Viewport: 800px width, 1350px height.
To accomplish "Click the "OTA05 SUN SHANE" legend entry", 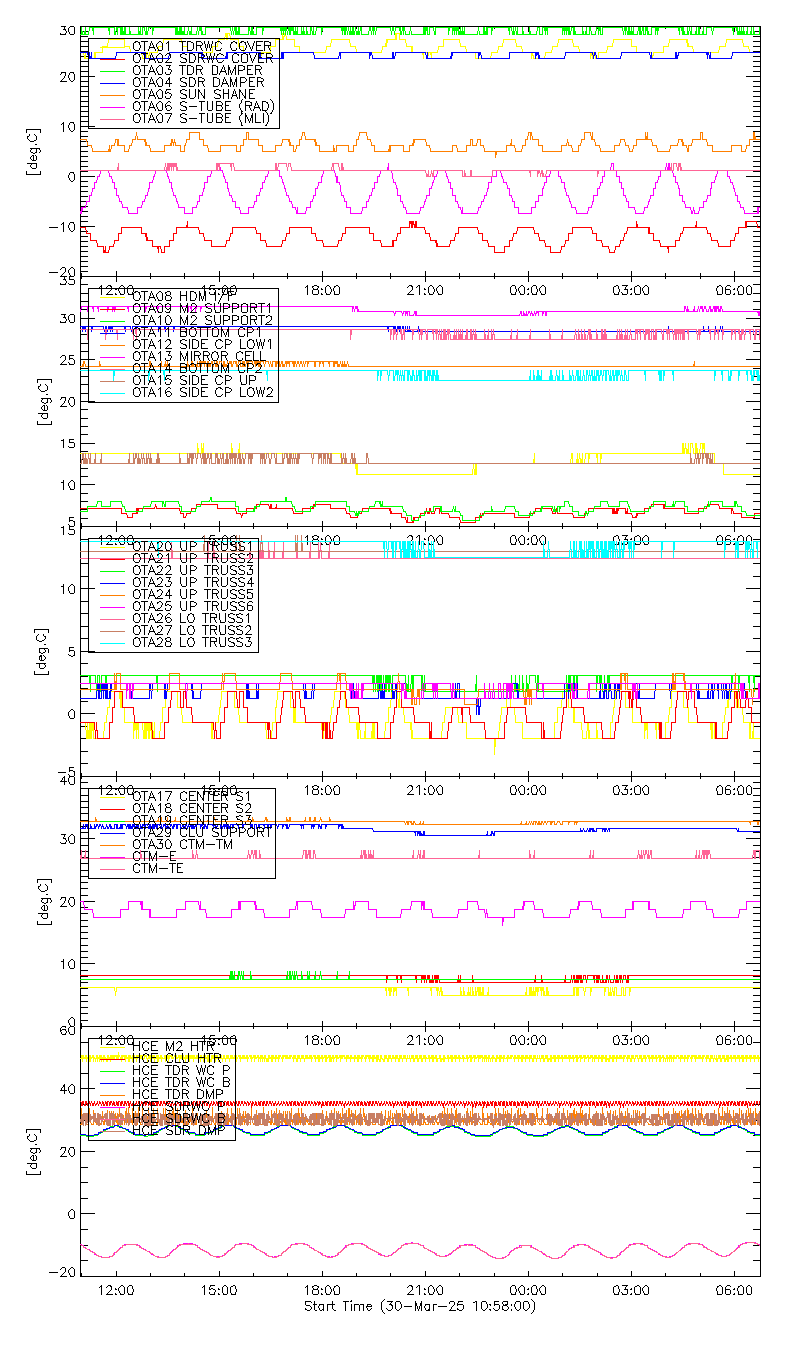I will point(194,94).
